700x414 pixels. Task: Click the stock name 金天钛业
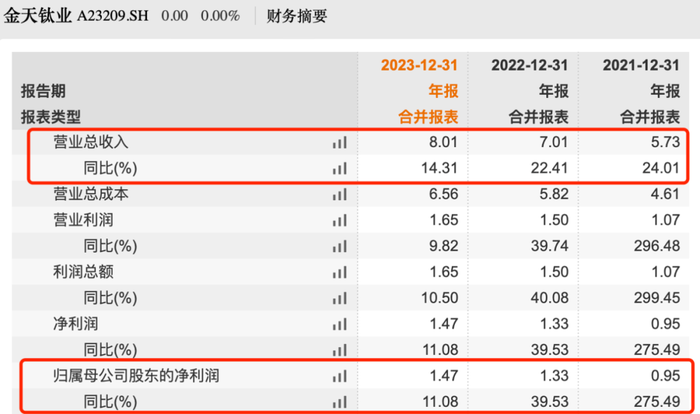pos(38,16)
